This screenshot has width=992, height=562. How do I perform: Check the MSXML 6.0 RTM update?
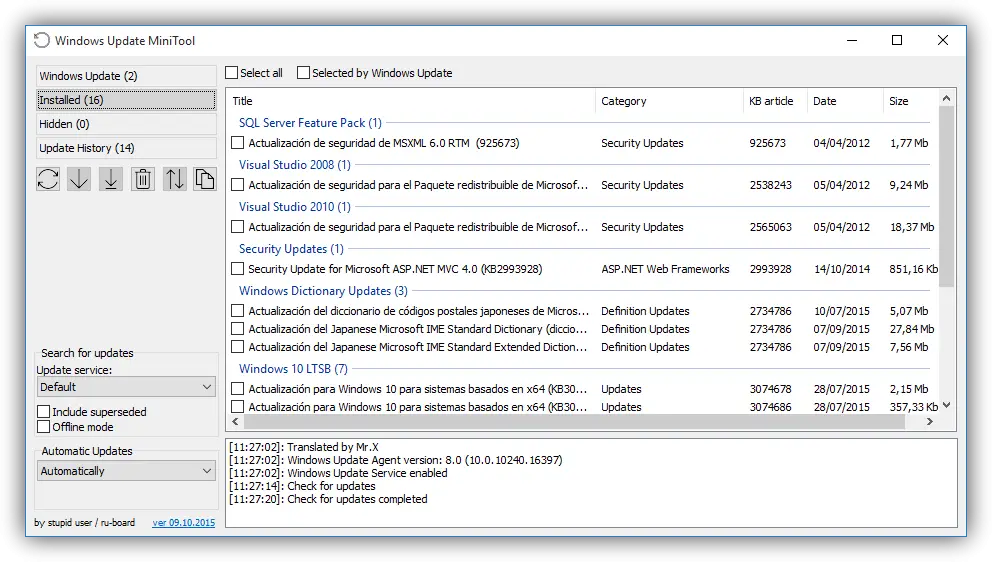(x=237, y=143)
